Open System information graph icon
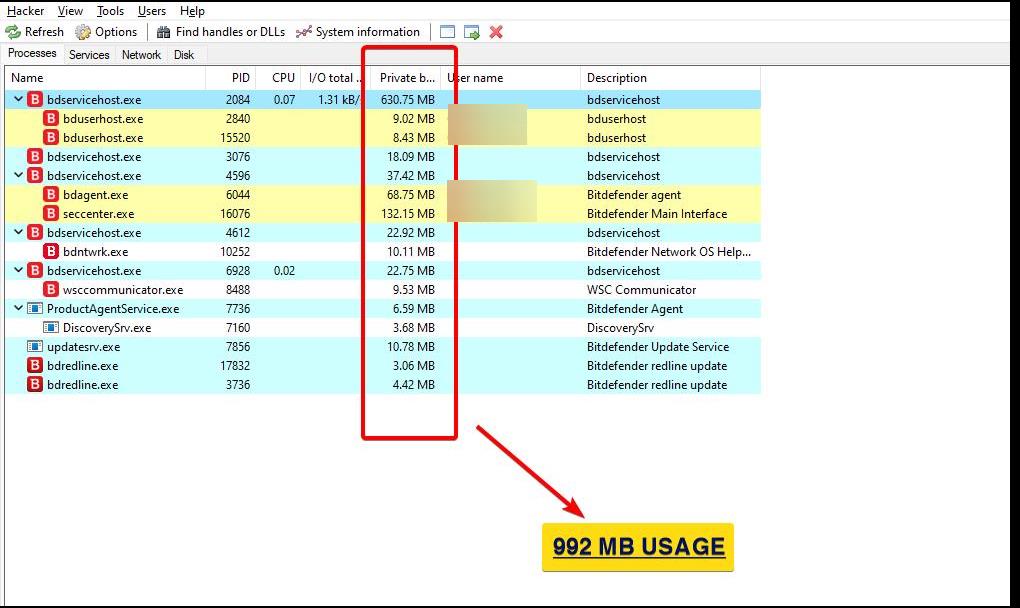This screenshot has width=1020, height=608. [x=304, y=32]
